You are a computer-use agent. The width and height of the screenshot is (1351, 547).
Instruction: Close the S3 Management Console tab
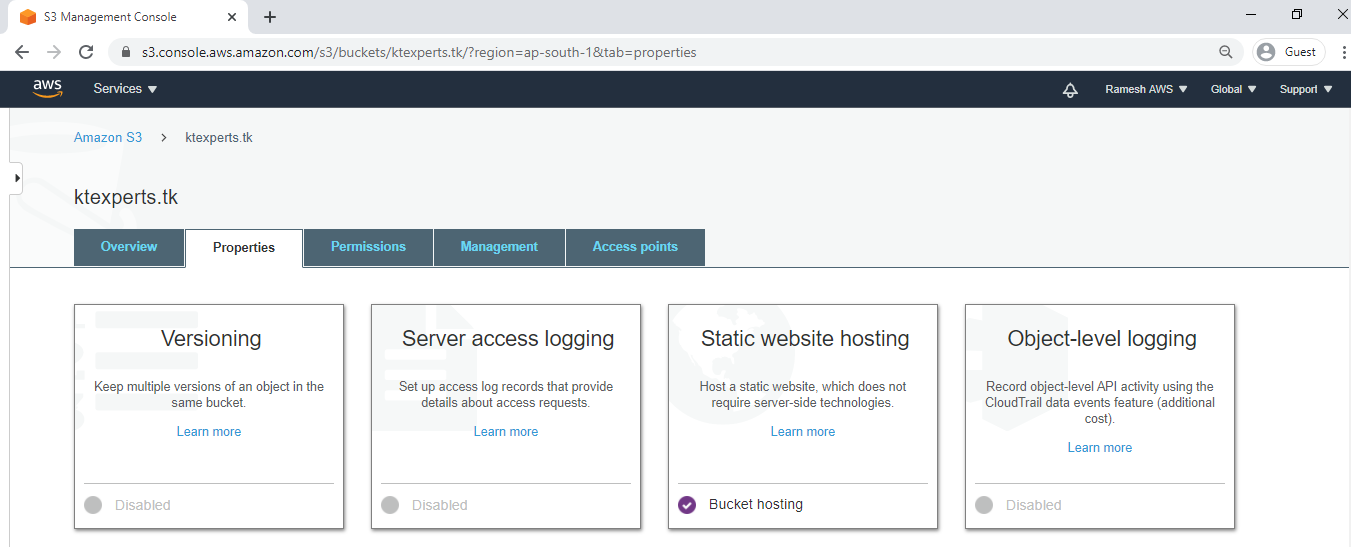tap(232, 17)
